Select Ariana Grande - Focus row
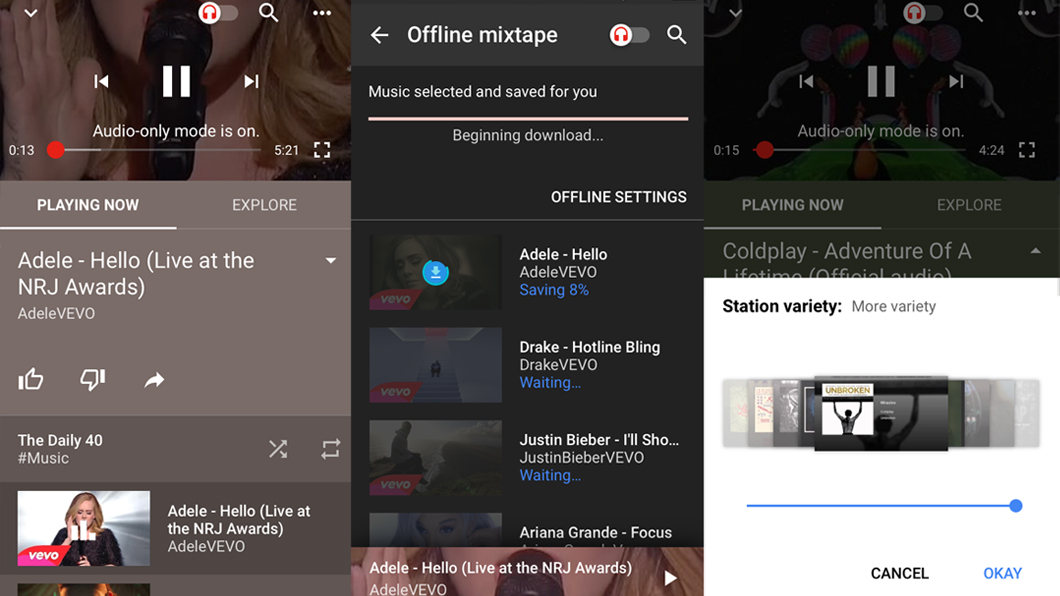 point(528,530)
